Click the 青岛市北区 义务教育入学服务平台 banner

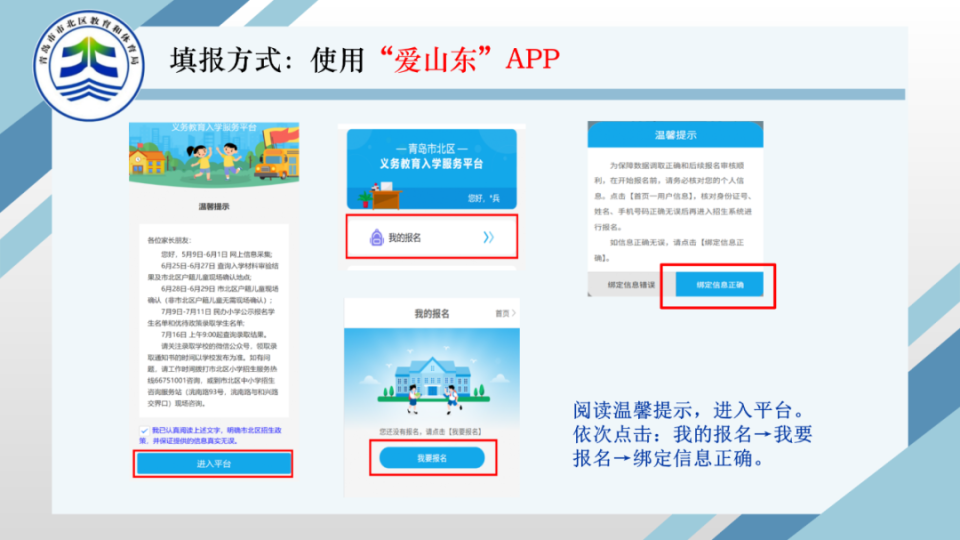click(x=432, y=169)
